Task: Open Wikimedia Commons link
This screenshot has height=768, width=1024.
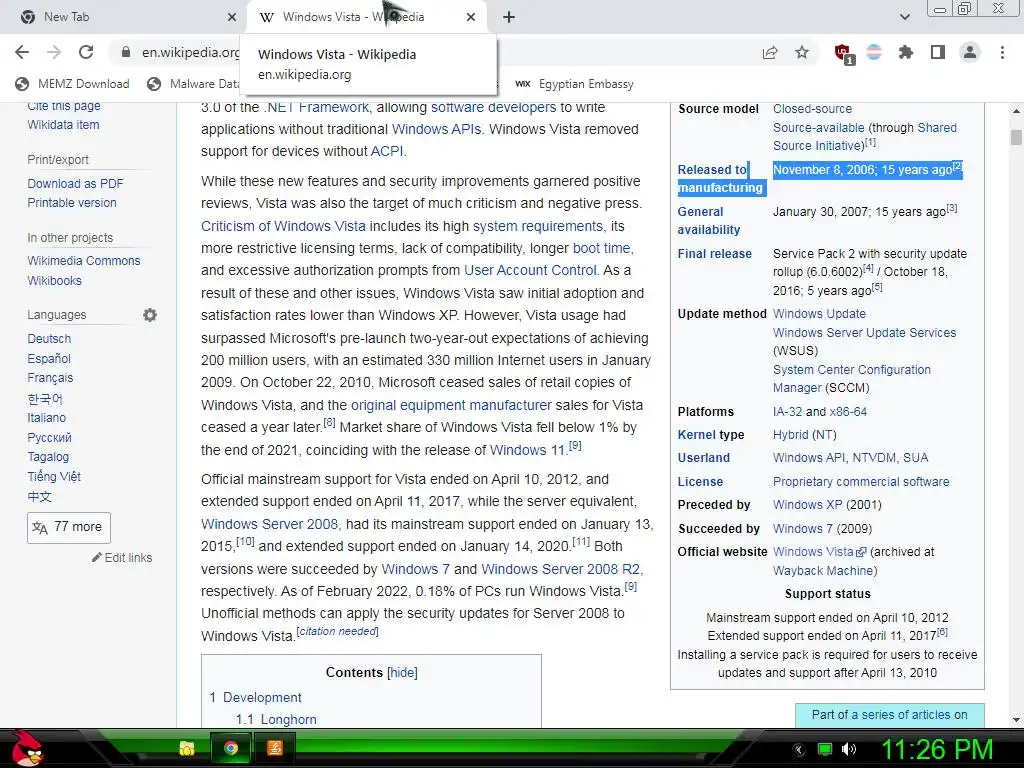Action: click(x=84, y=261)
